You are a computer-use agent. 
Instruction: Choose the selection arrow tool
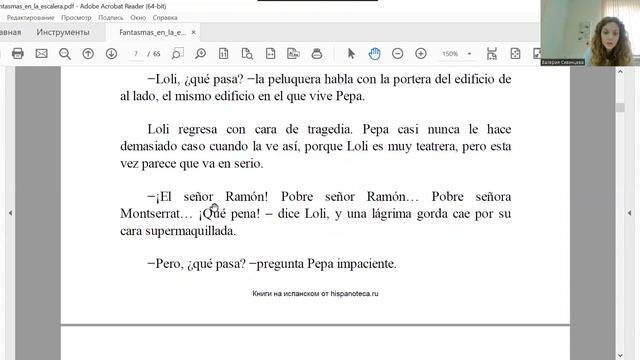pyautogui.click(x=351, y=53)
